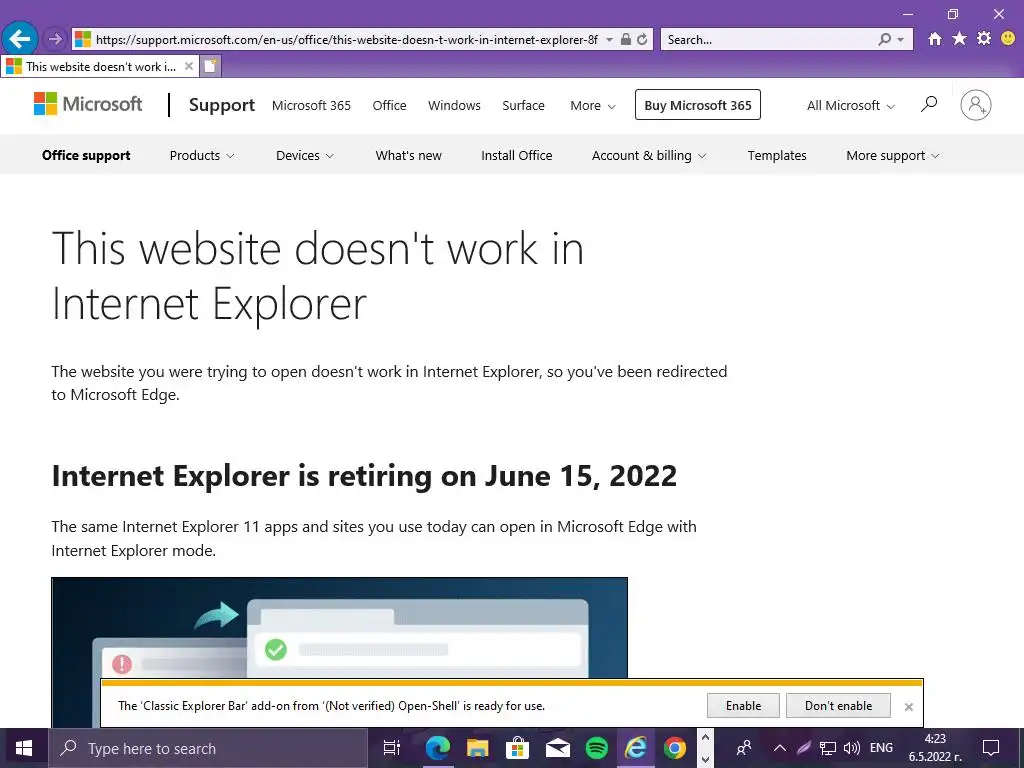This screenshot has height=768, width=1024.
Task: Open Task View on the taskbar
Action: [392, 748]
